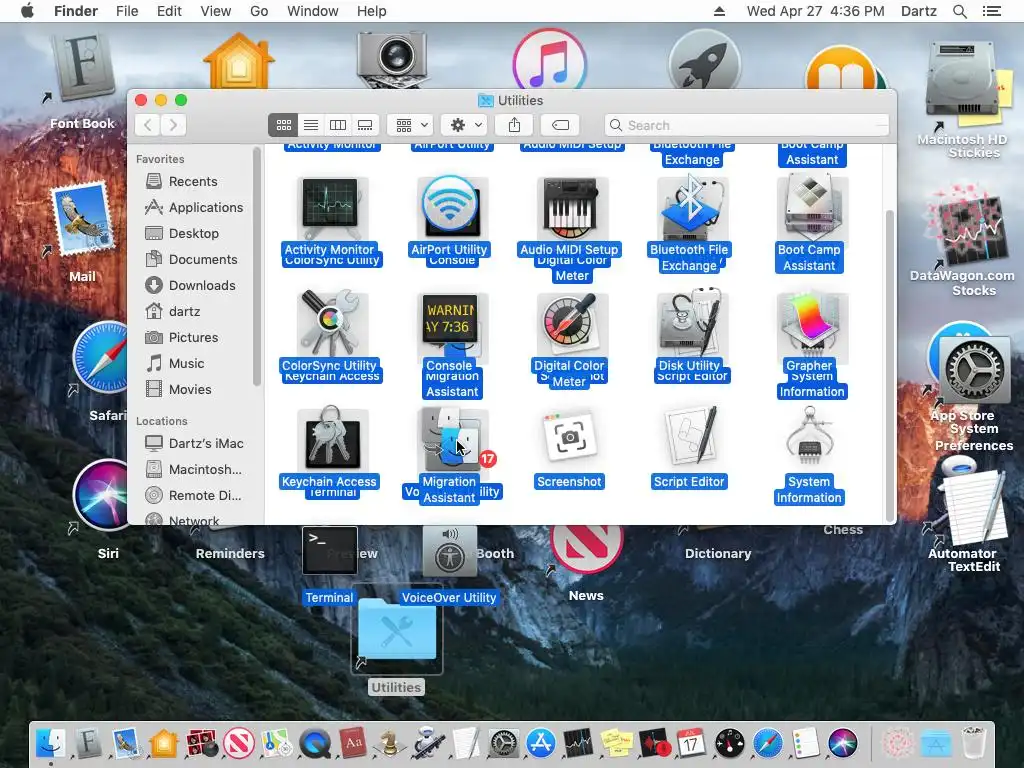Open Documents in the sidebar
This screenshot has height=768, width=1024.
193,259
